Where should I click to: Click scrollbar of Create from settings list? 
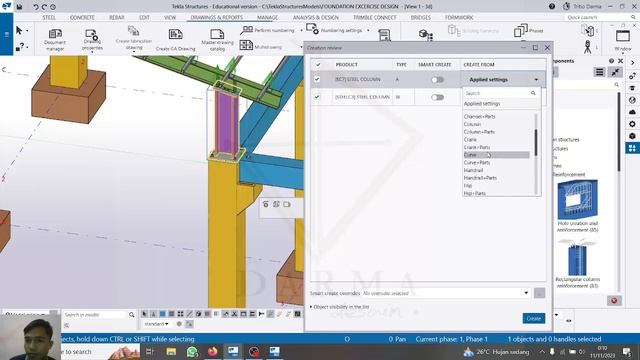click(536, 142)
